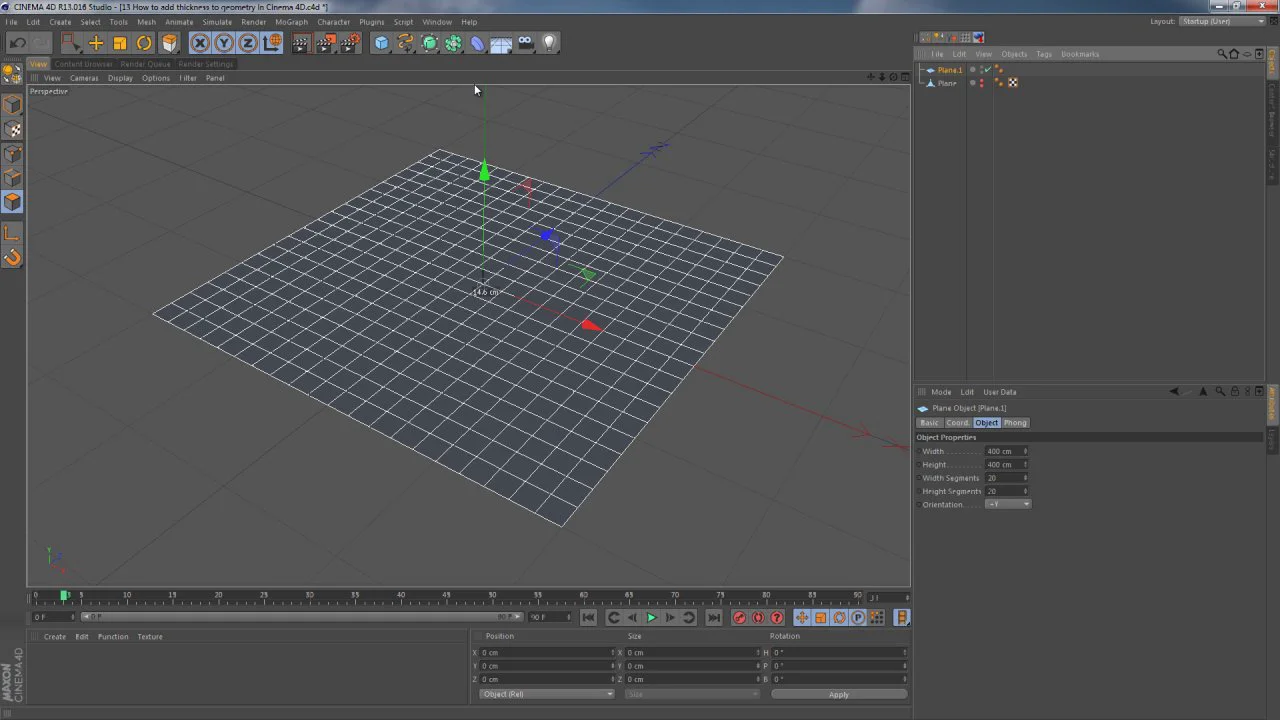Open the Orientation dropdown showing +Y
This screenshot has height=720, width=1280.
[1008, 504]
